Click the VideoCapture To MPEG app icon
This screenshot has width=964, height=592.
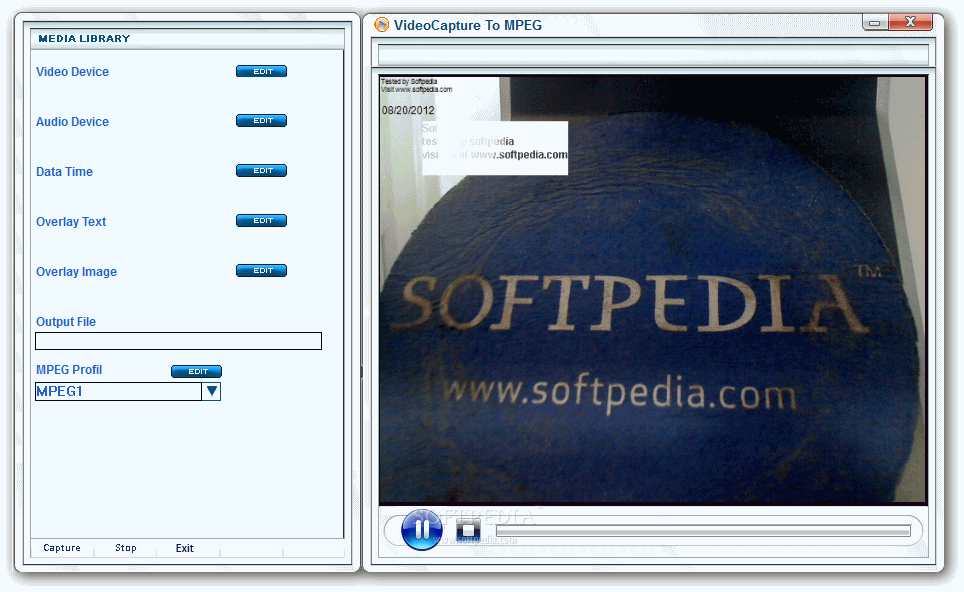(382, 25)
